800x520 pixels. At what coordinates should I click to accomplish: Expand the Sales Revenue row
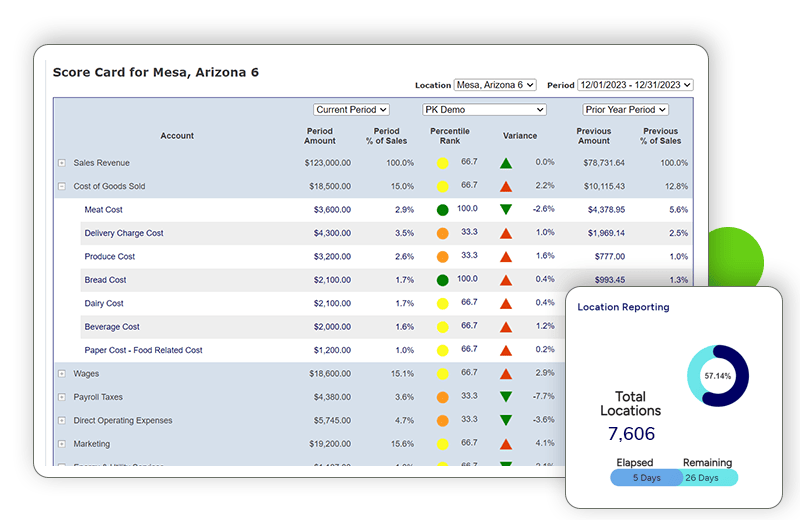tap(62, 163)
